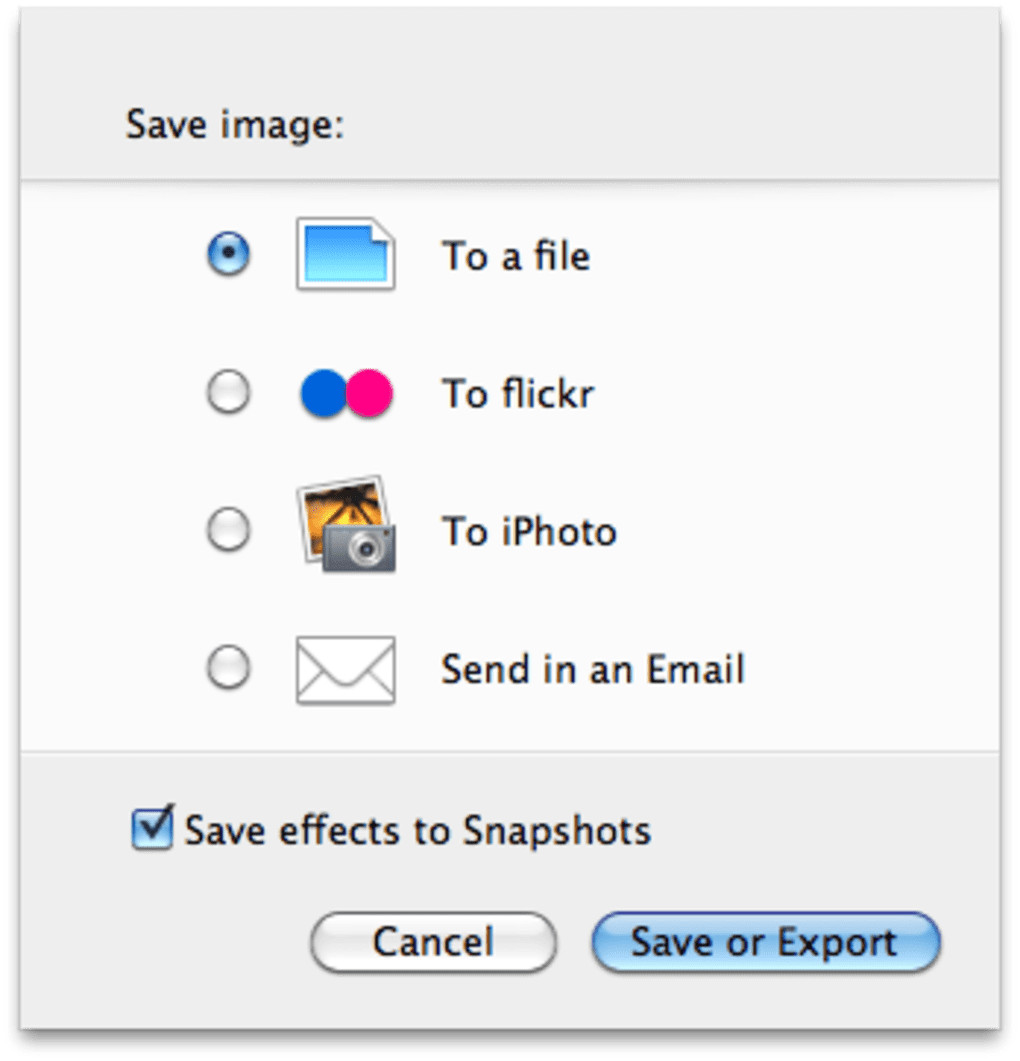The width and height of the screenshot is (1020, 1061).
Task: Click the blue file document icon
Action: click(346, 255)
